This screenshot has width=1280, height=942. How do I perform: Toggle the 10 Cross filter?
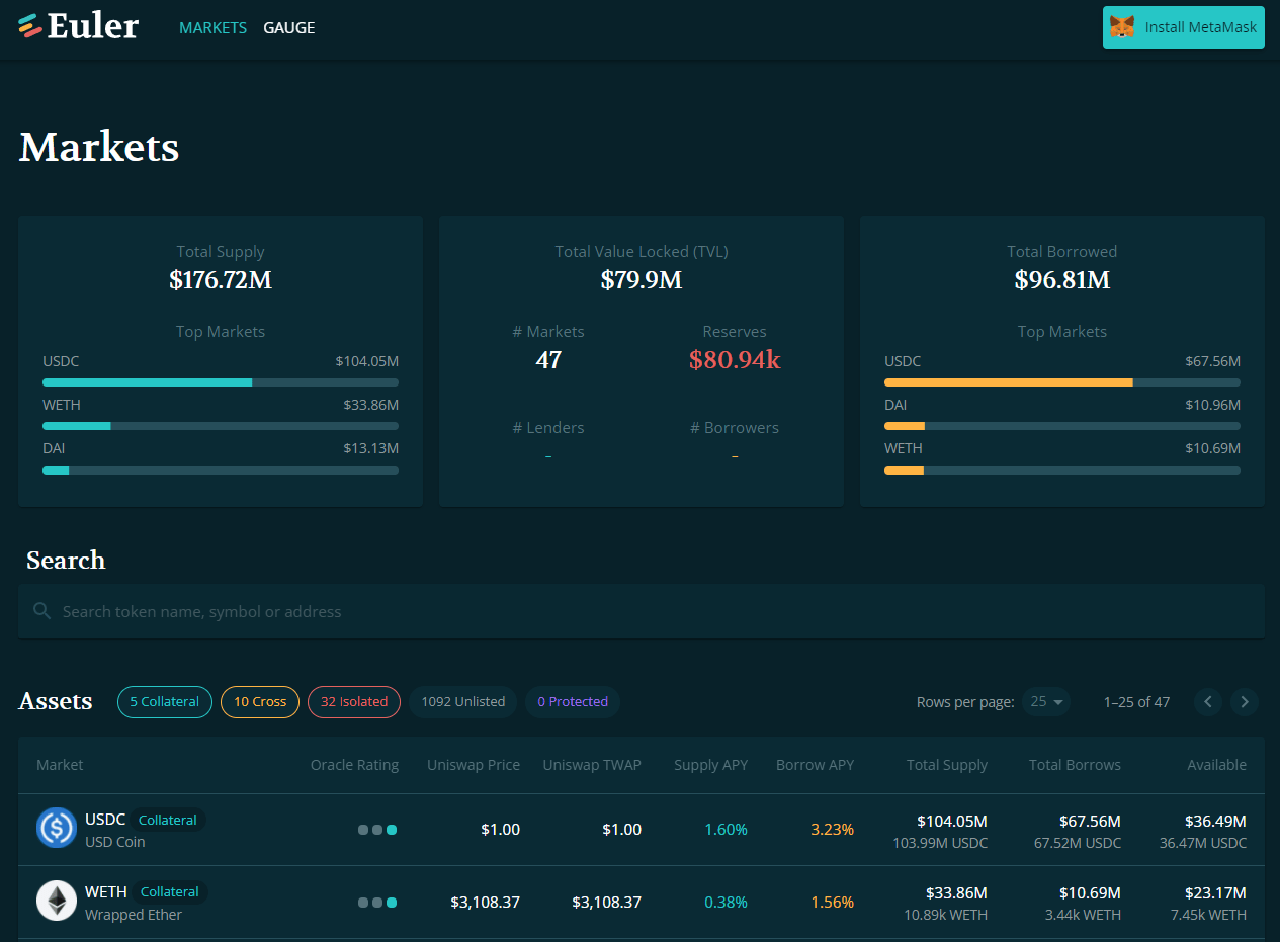tap(260, 701)
